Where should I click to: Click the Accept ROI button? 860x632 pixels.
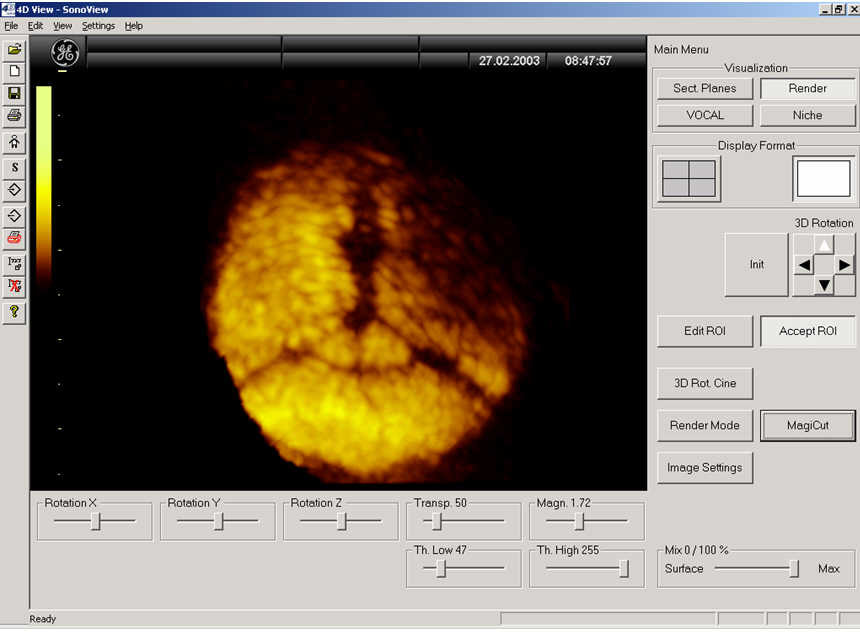coord(807,331)
